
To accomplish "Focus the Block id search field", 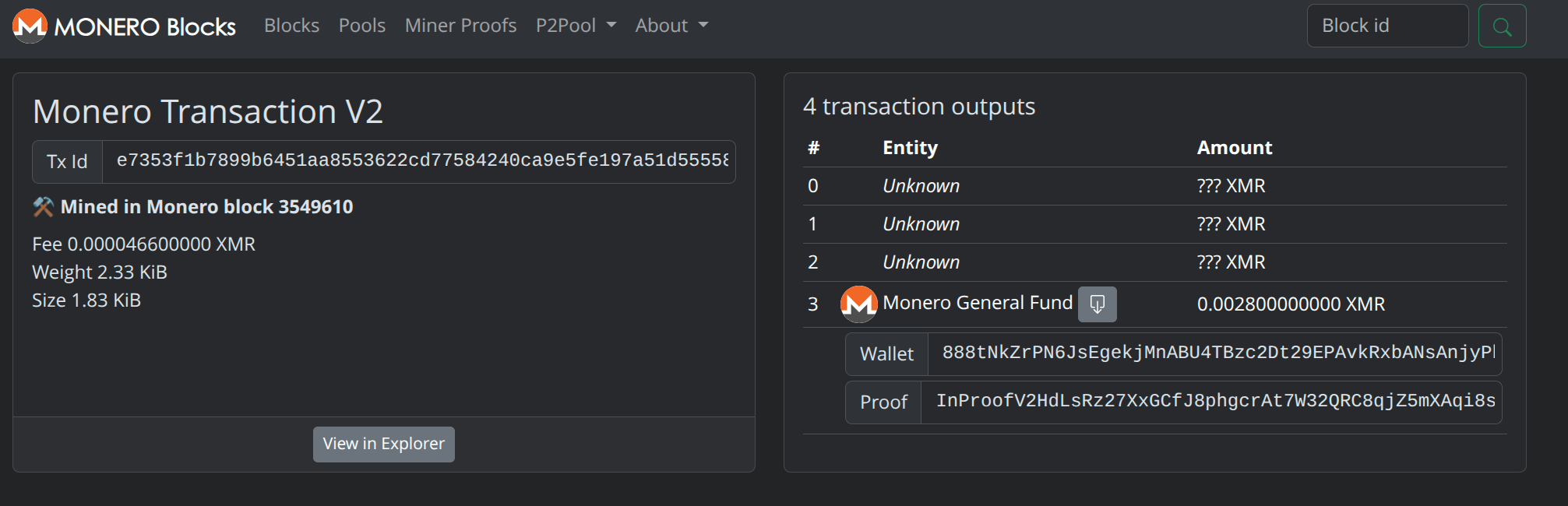I will coord(1387,26).
